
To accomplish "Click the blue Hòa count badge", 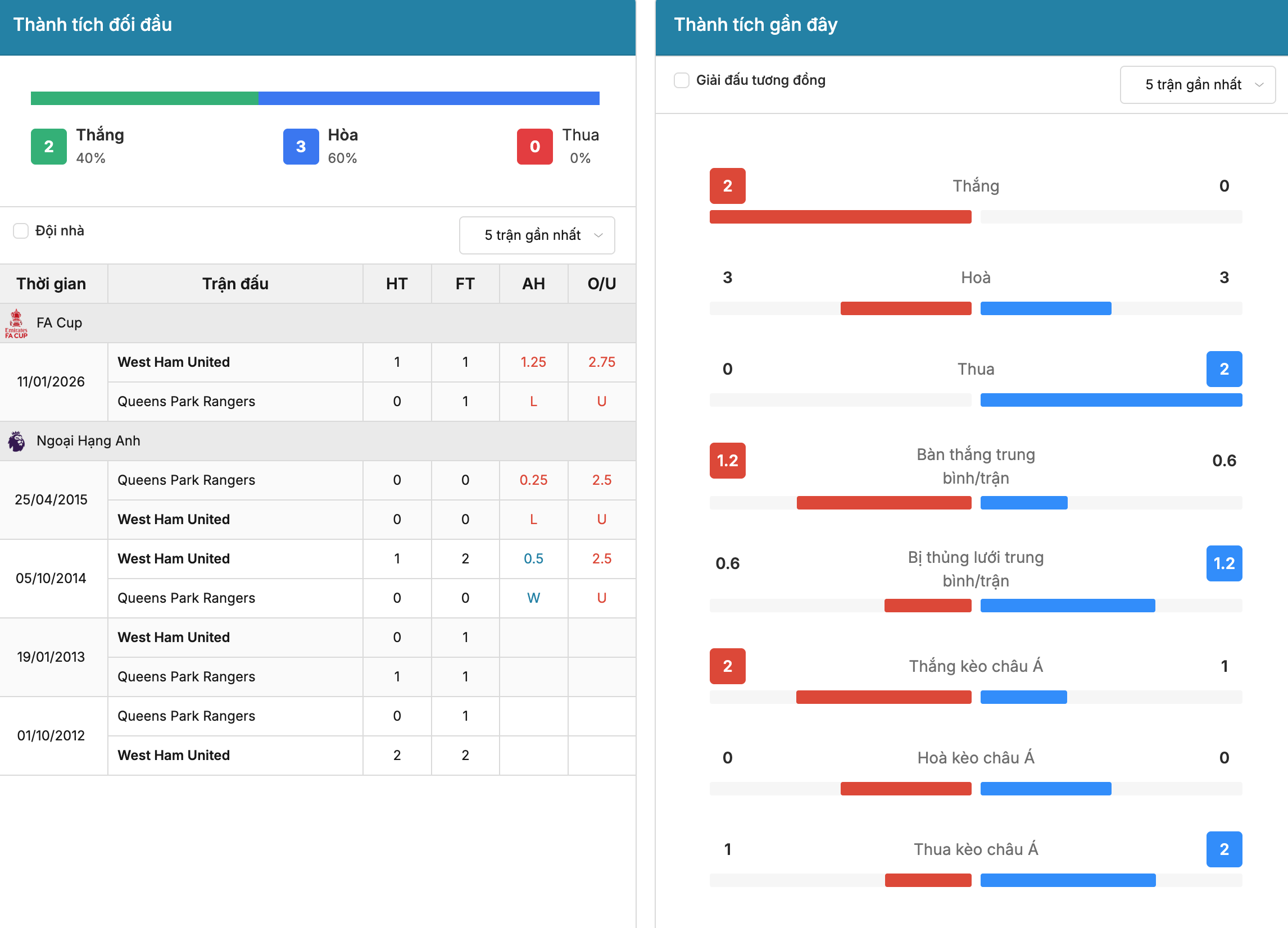I will point(301,147).
